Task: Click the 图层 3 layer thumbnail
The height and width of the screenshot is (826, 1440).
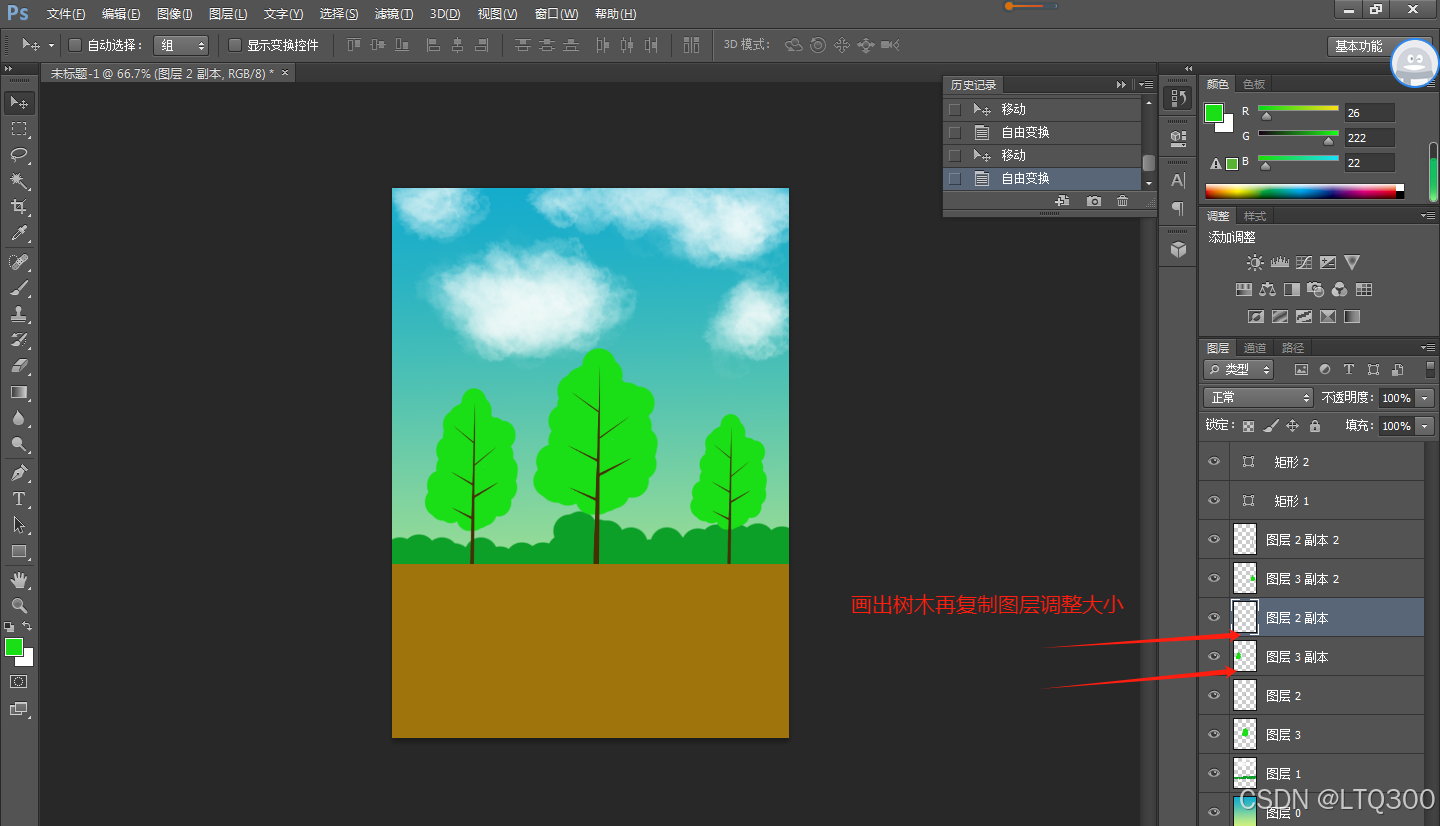Action: pos(1245,734)
